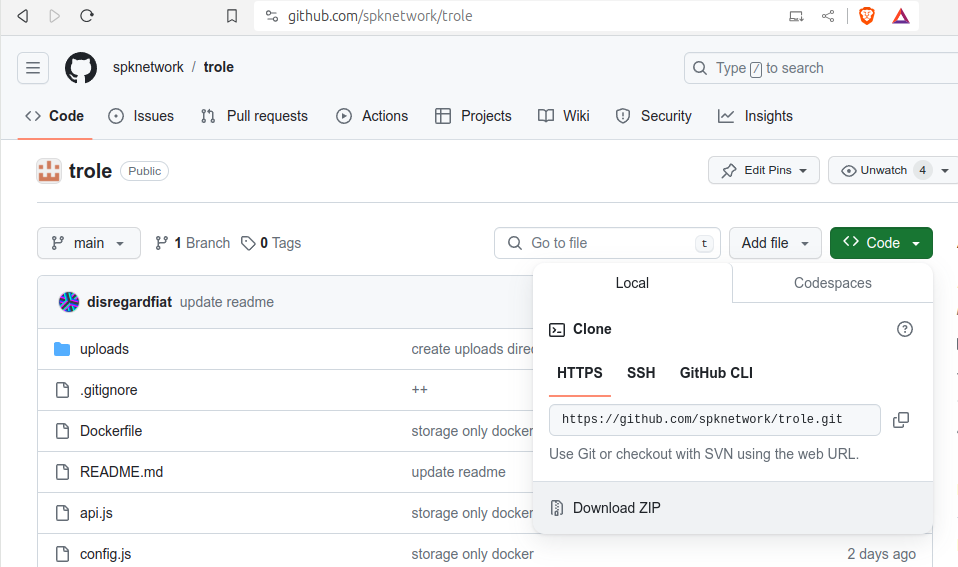Select the HTTPS clone URL text field

[x=714, y=420]
